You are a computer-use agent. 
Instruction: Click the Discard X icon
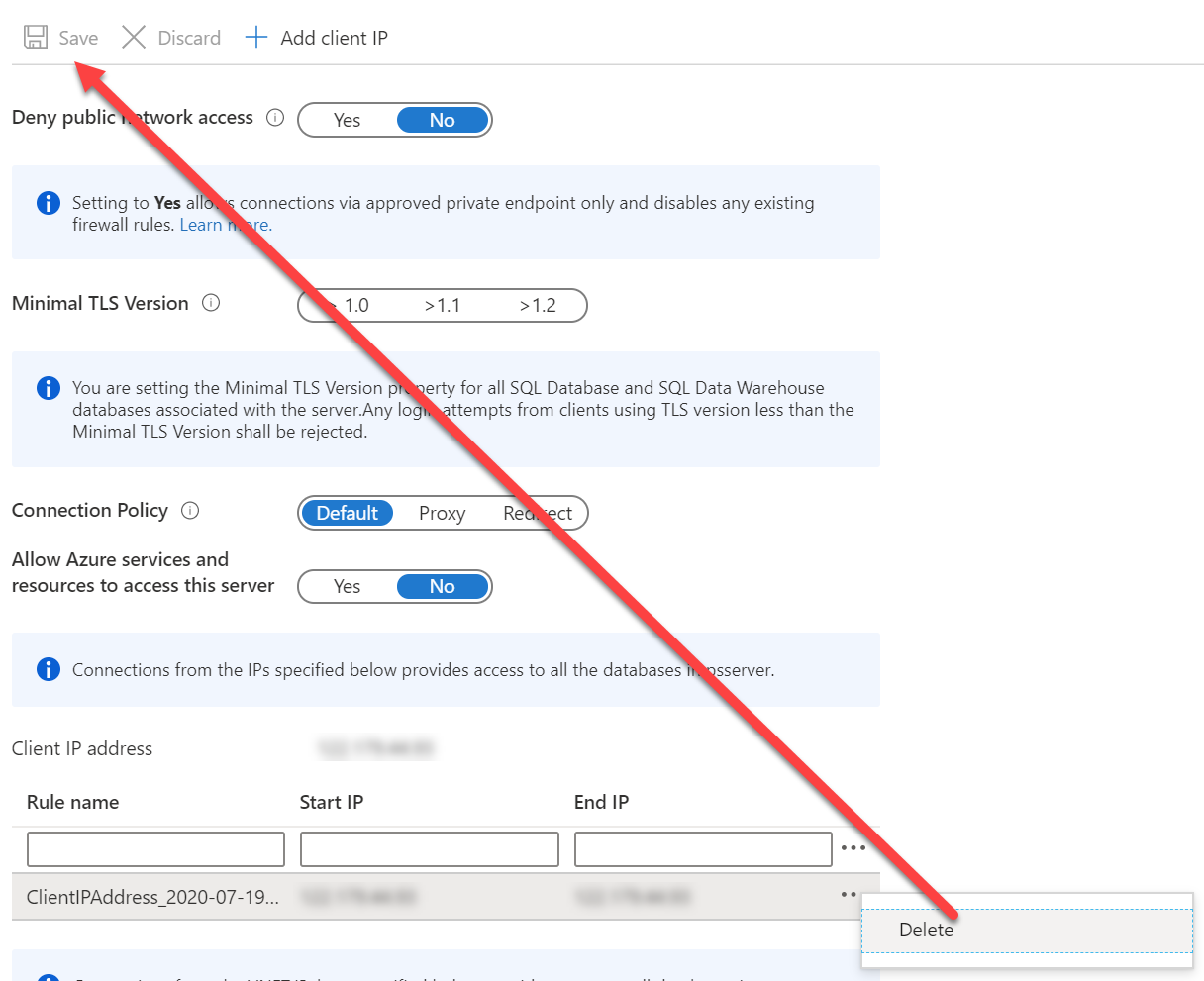pyautogui.click(x=134, y=38)
